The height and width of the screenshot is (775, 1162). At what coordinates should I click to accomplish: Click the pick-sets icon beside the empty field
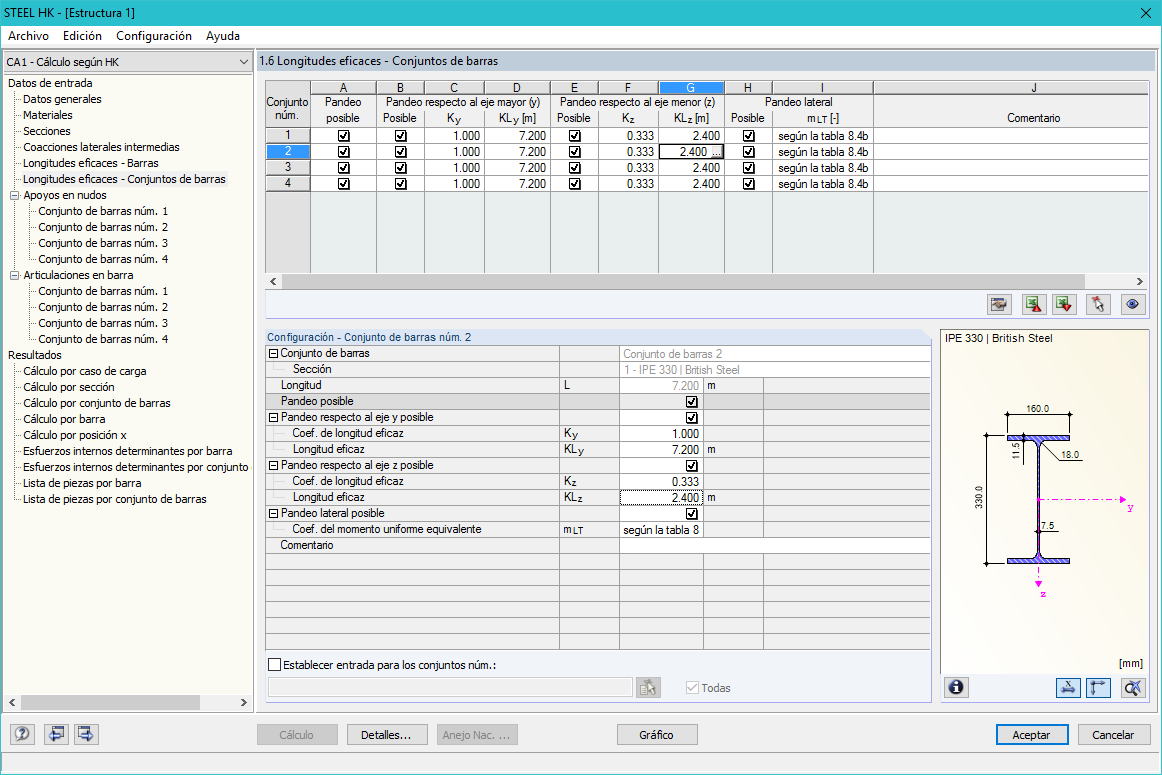coord(648,688)
